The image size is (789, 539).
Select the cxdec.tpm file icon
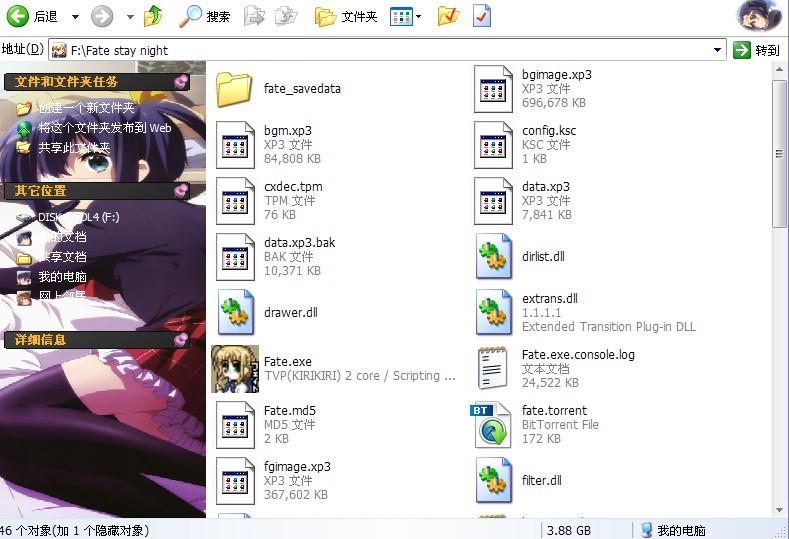[x=235, y=201]
